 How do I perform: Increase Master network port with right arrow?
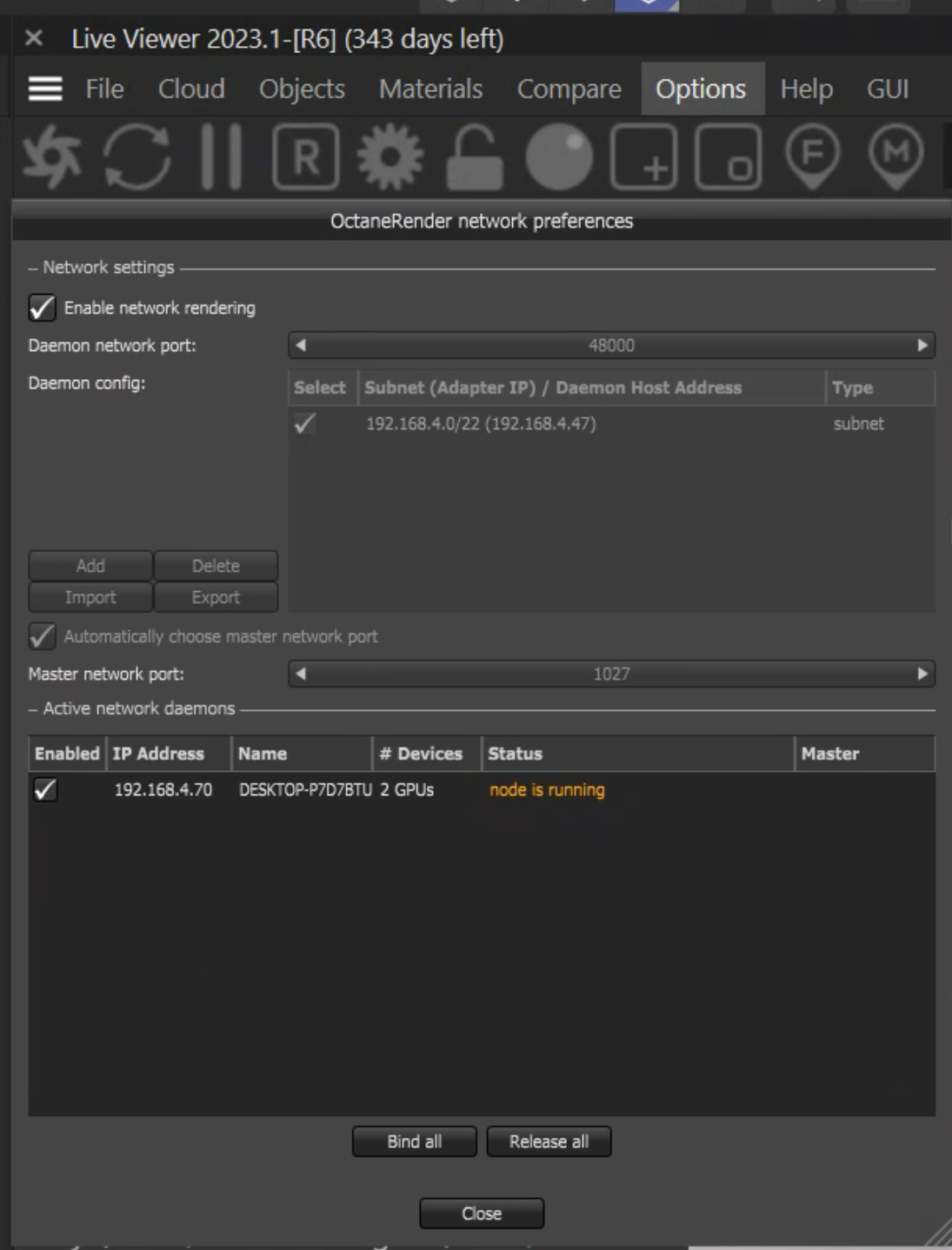click(x=922, y=674)
